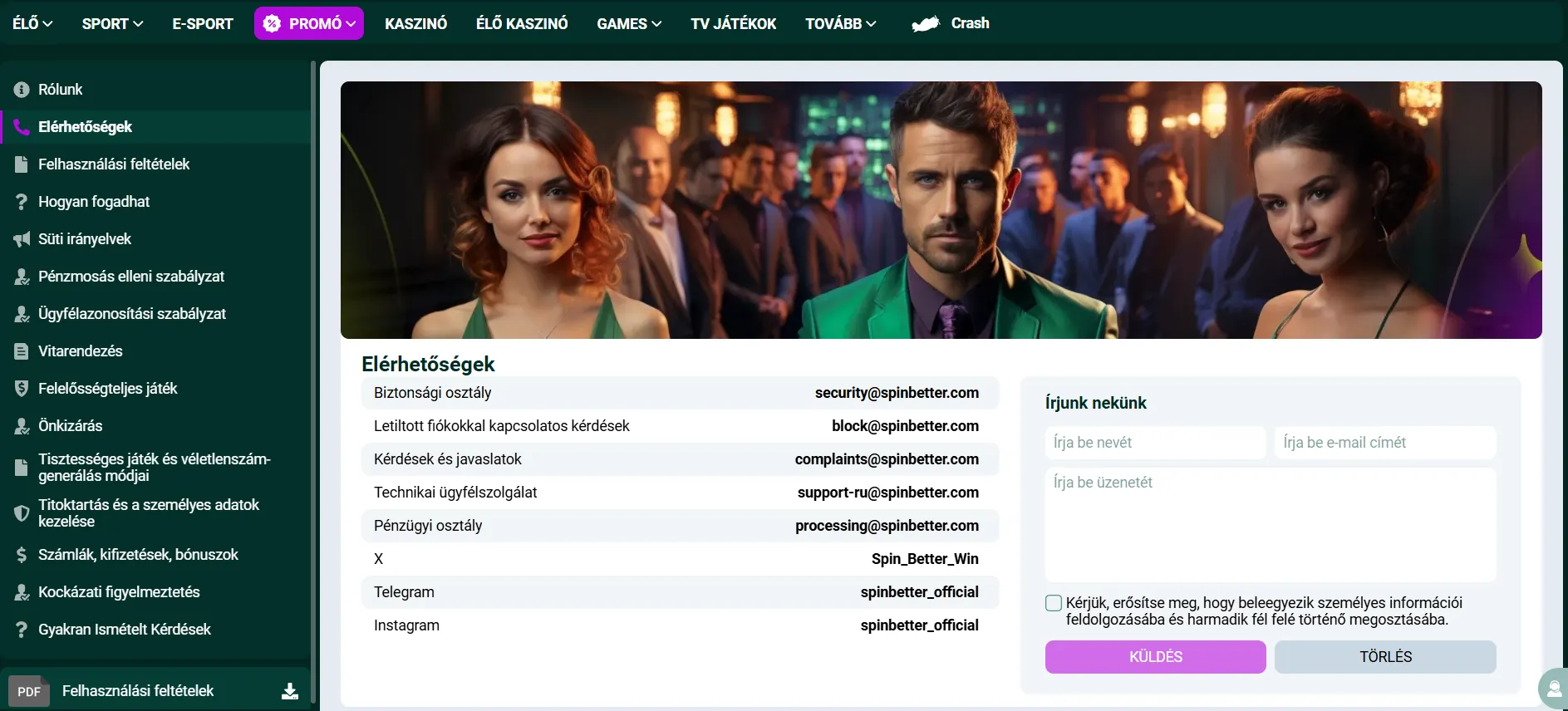The width and height of the screenshot is (1568, 711).
Task: Click the Biztonsági osztály row label
Action: tap(432, 393)
